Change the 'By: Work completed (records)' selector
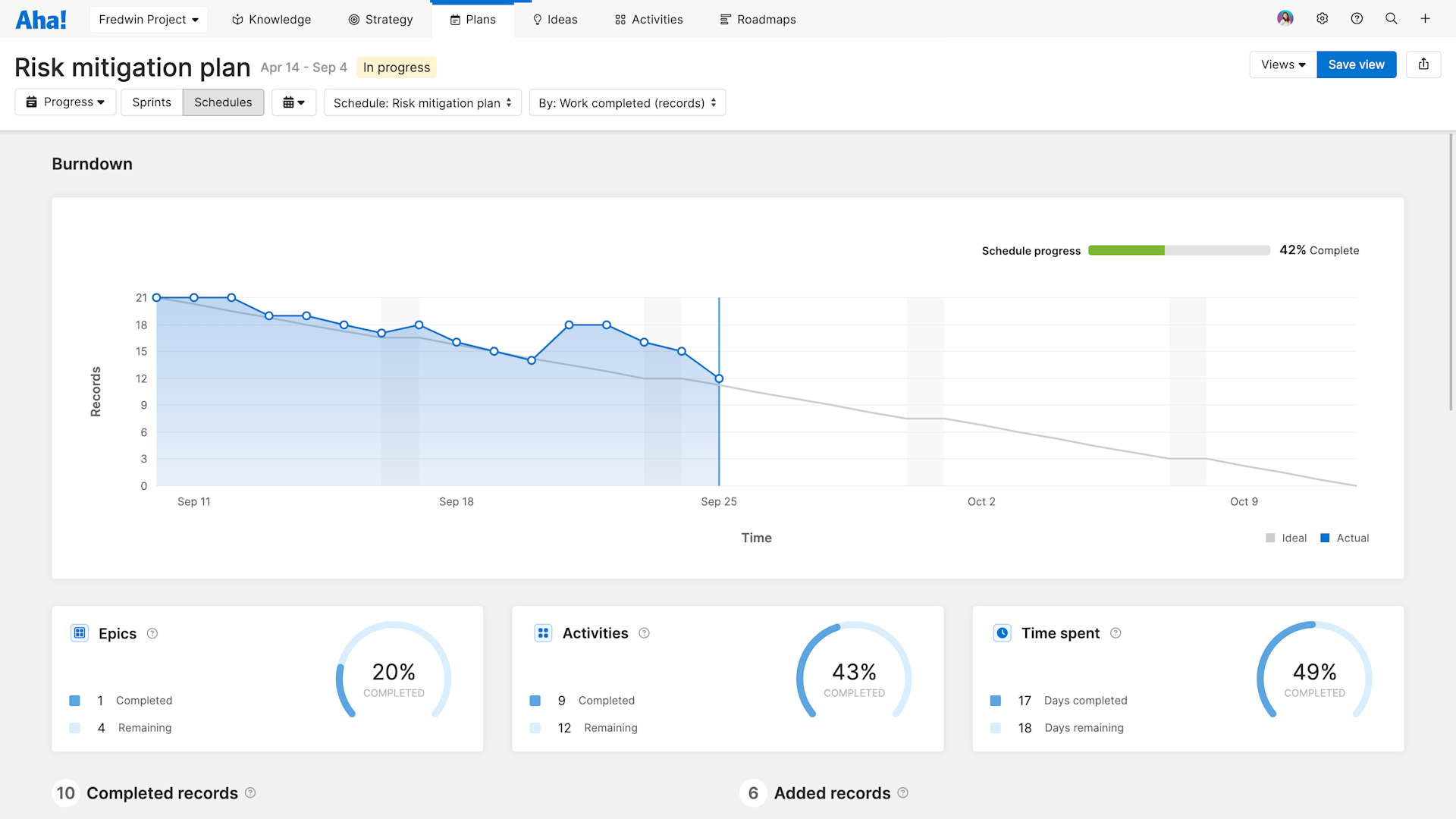Screen dimensions: 1456x819 click(627, 102)
